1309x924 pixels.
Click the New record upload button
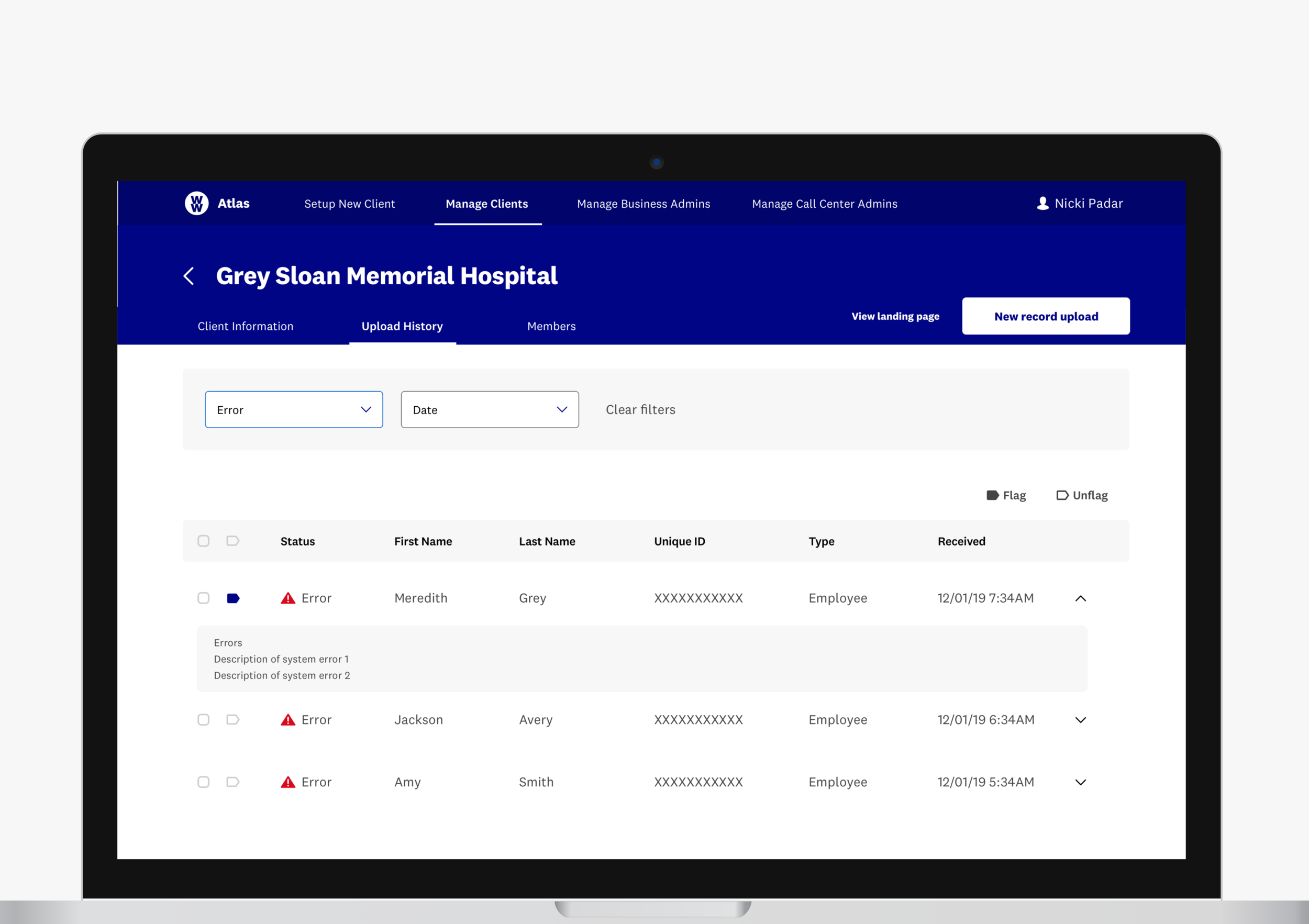(x=1046, y=316)
